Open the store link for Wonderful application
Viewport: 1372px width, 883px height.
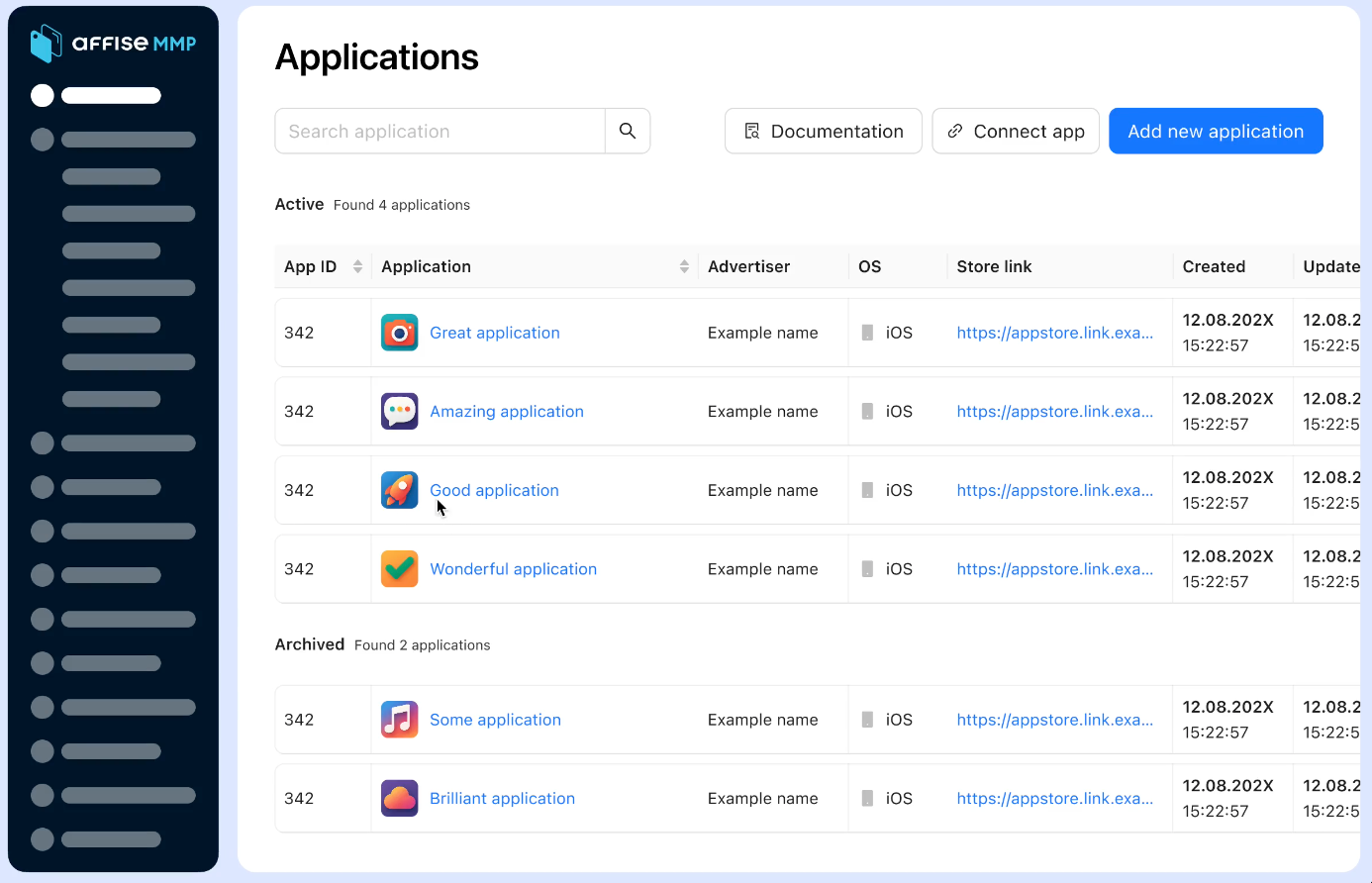1055,569
